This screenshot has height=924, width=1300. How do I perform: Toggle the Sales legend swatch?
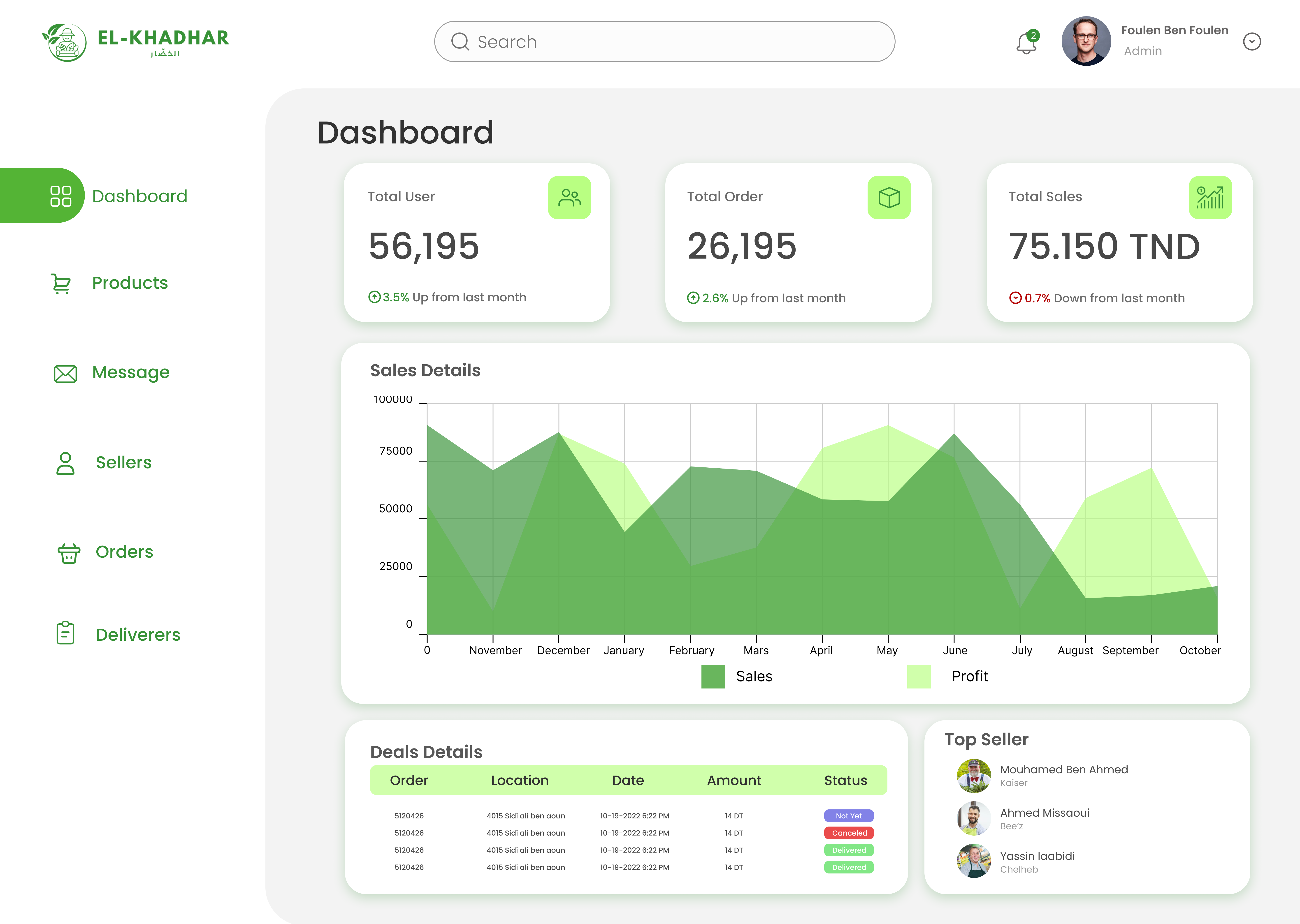click(713, 677)
